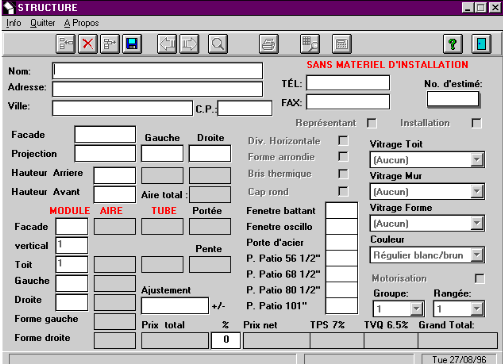Save using the blue floppy disk icon
Screen dimensions: 503x364
point(132,44)
